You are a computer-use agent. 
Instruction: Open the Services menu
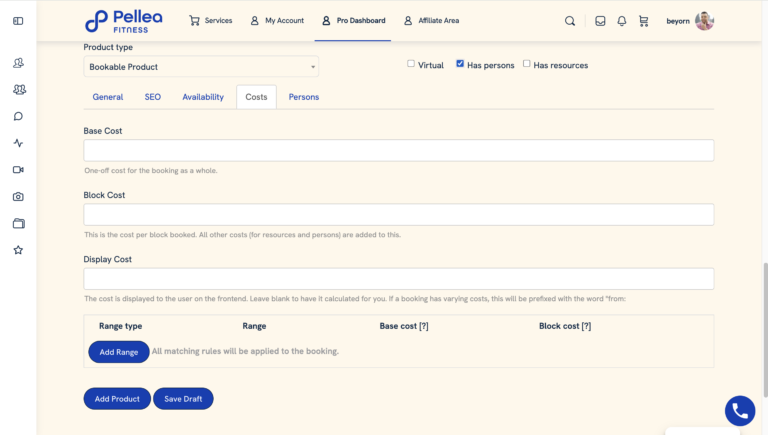211,21
